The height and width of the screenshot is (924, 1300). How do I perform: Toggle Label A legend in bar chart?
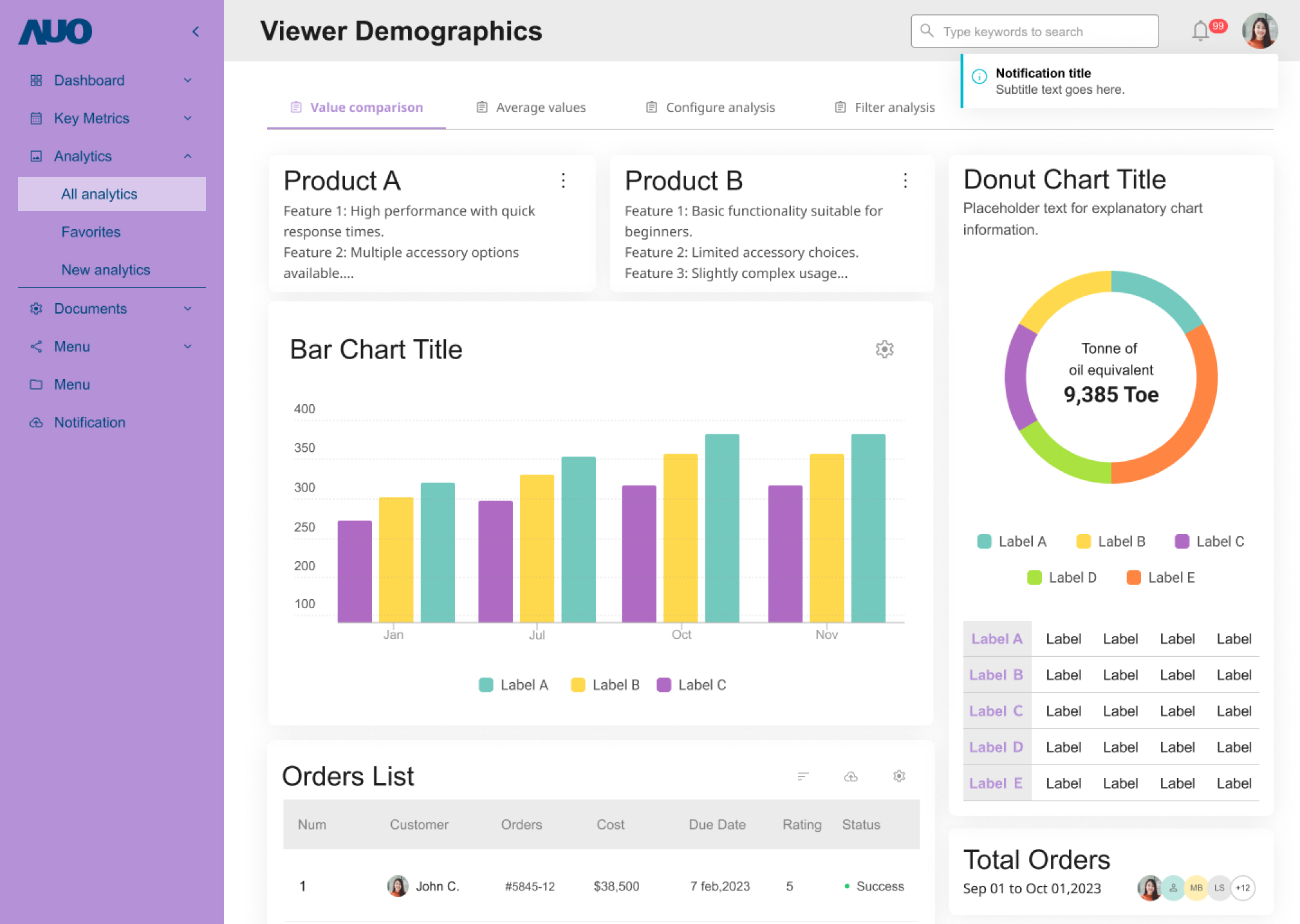point(514,685)
